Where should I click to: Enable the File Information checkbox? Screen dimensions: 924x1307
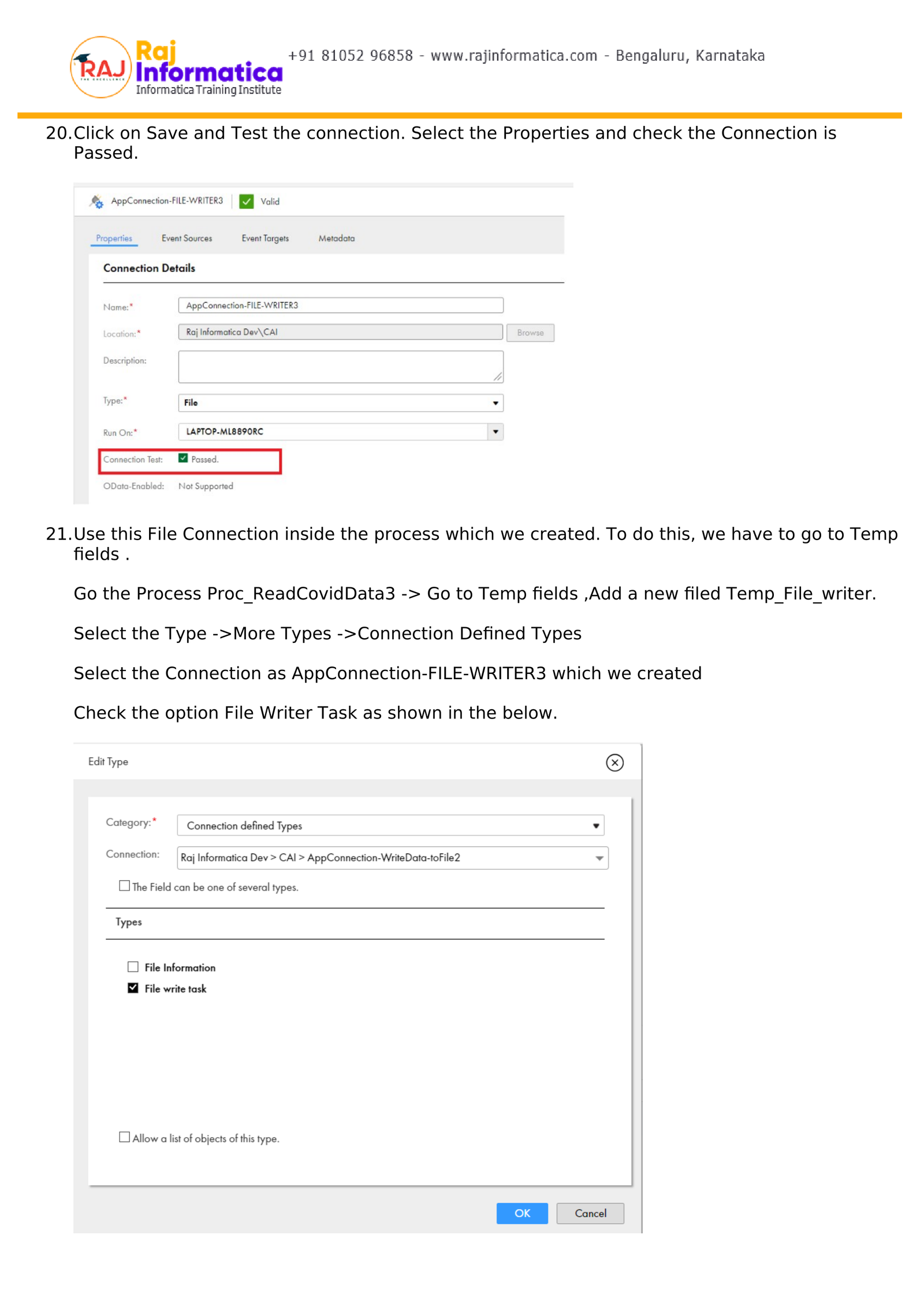(133, 967)
